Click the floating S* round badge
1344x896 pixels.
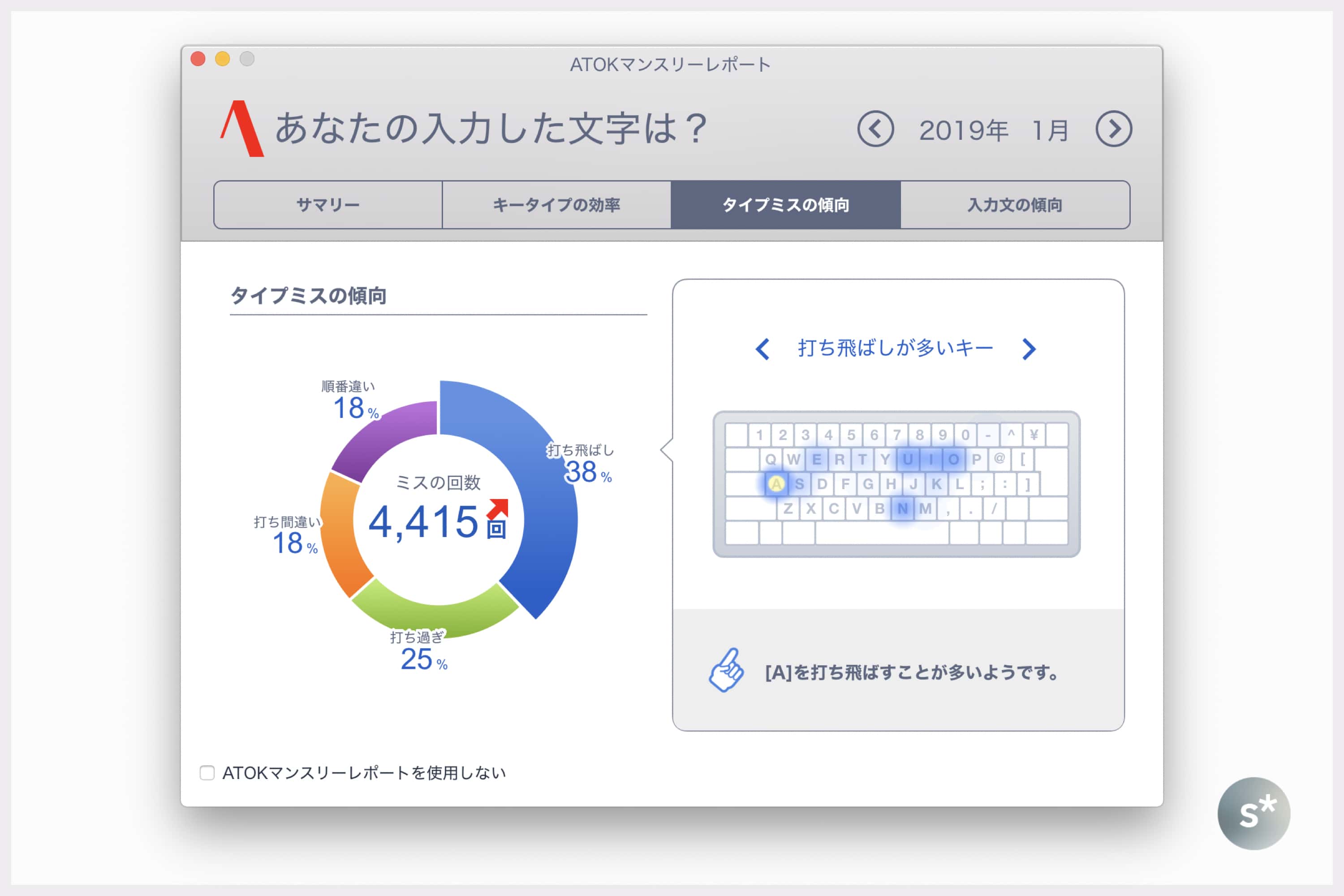point(1254,813)
